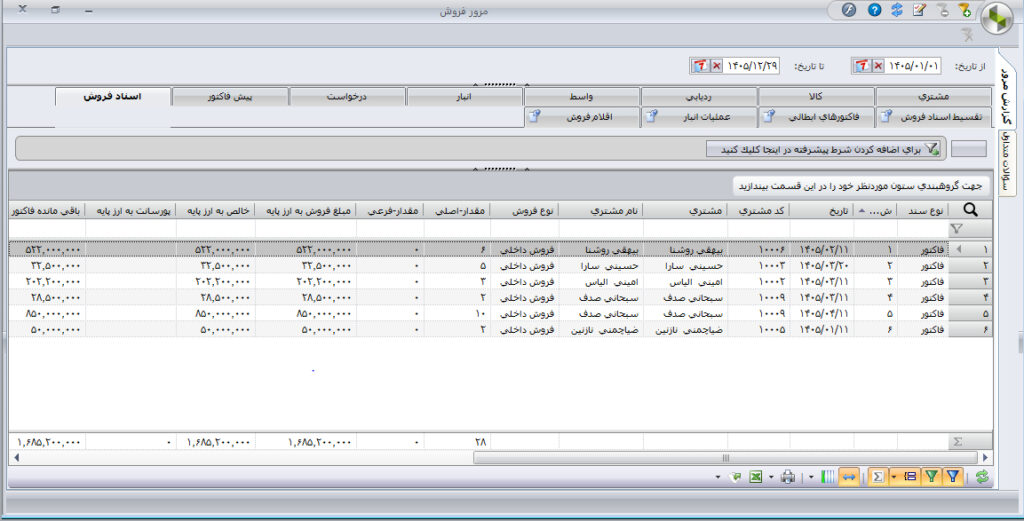Open calendar picker for the from-date field

point(862,66)
